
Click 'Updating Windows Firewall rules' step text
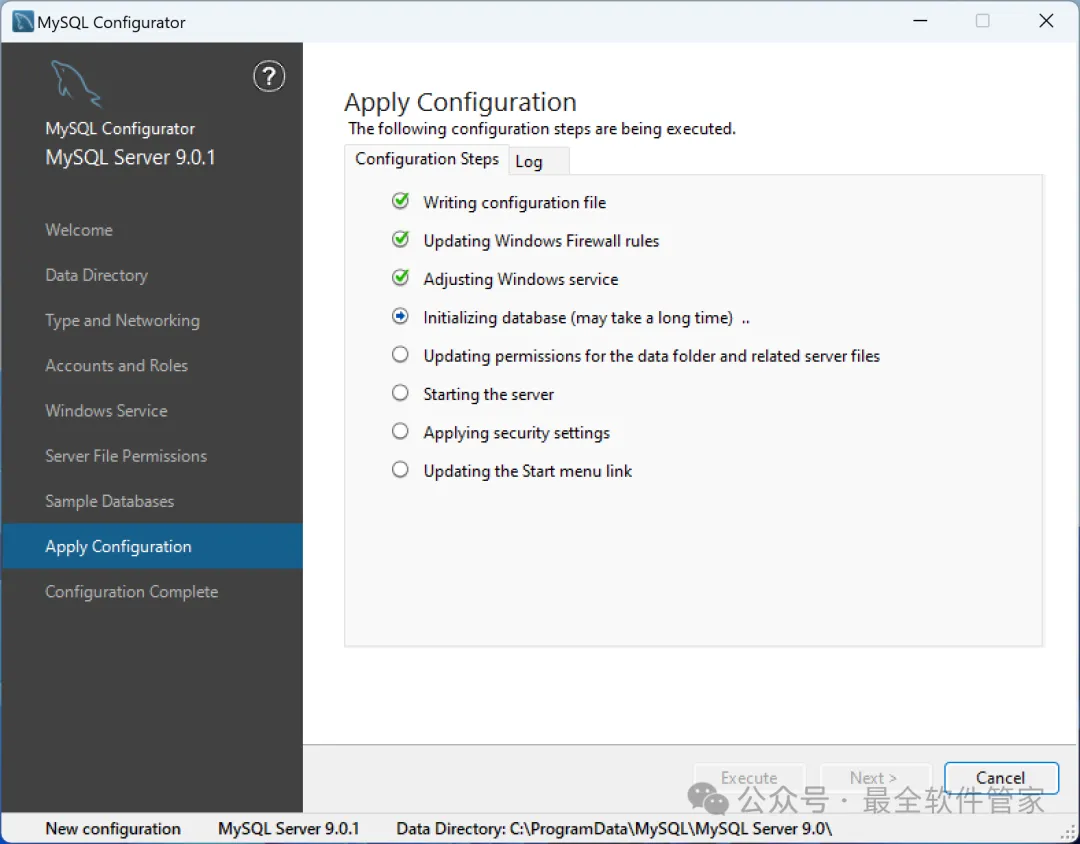pos(541,240)
